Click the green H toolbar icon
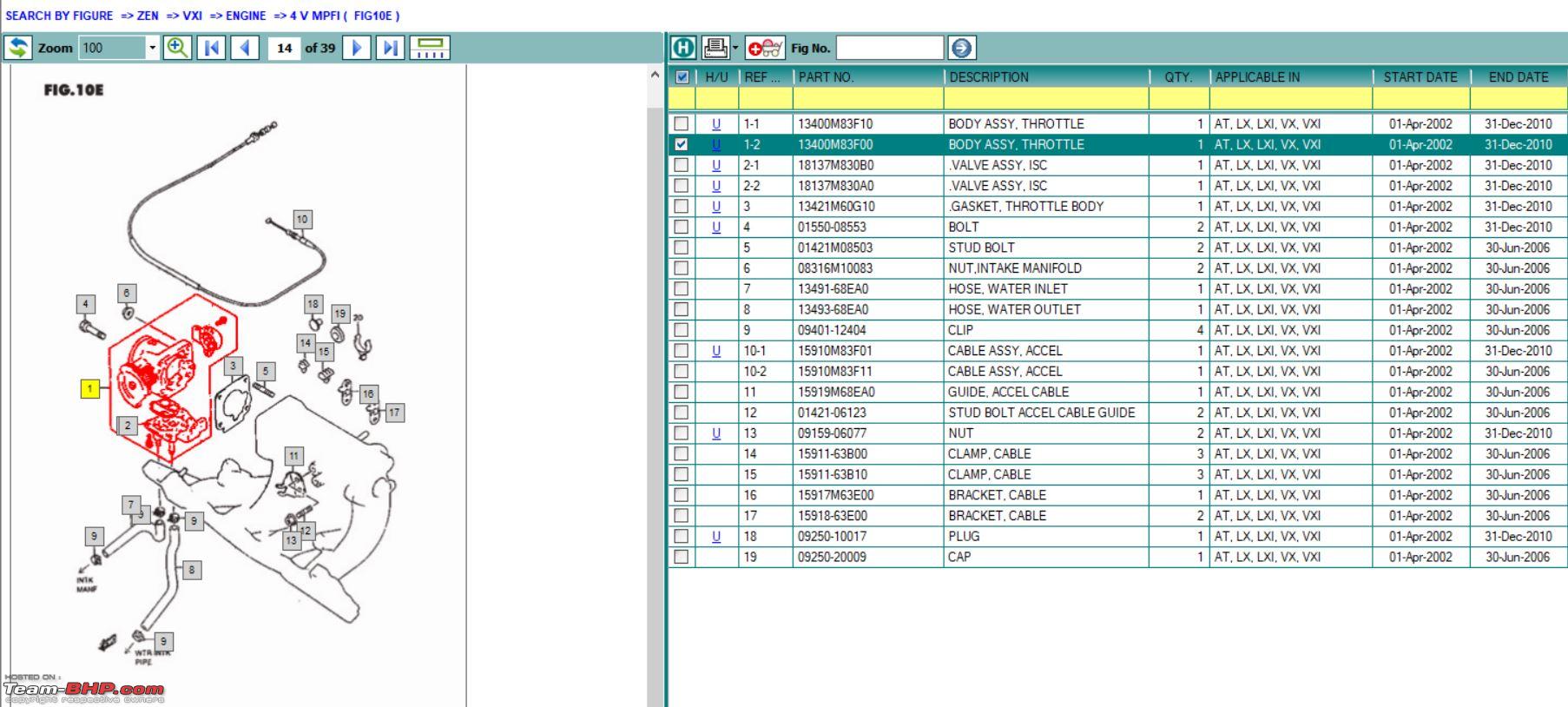Image resolution: width=1568 pixels, height=707 pixels. pyautogui.click(x=684, y=48)
